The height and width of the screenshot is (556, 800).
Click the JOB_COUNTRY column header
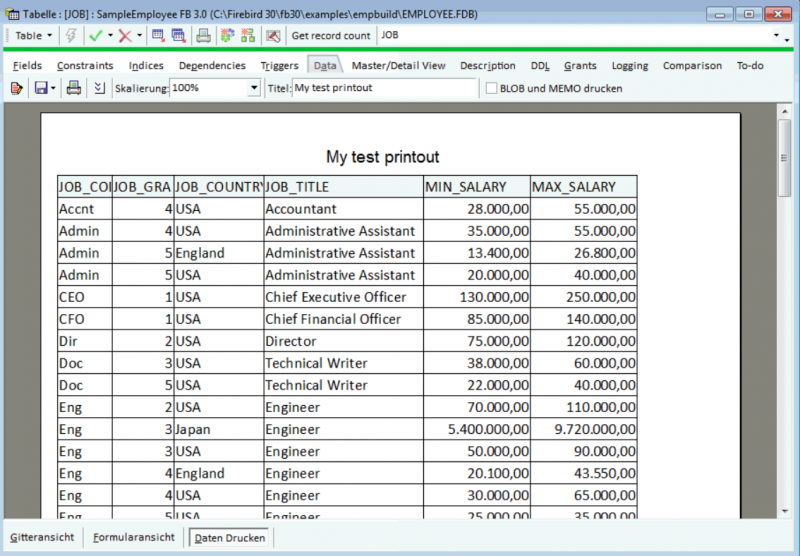pyautogui.click(x=219, y=187)
